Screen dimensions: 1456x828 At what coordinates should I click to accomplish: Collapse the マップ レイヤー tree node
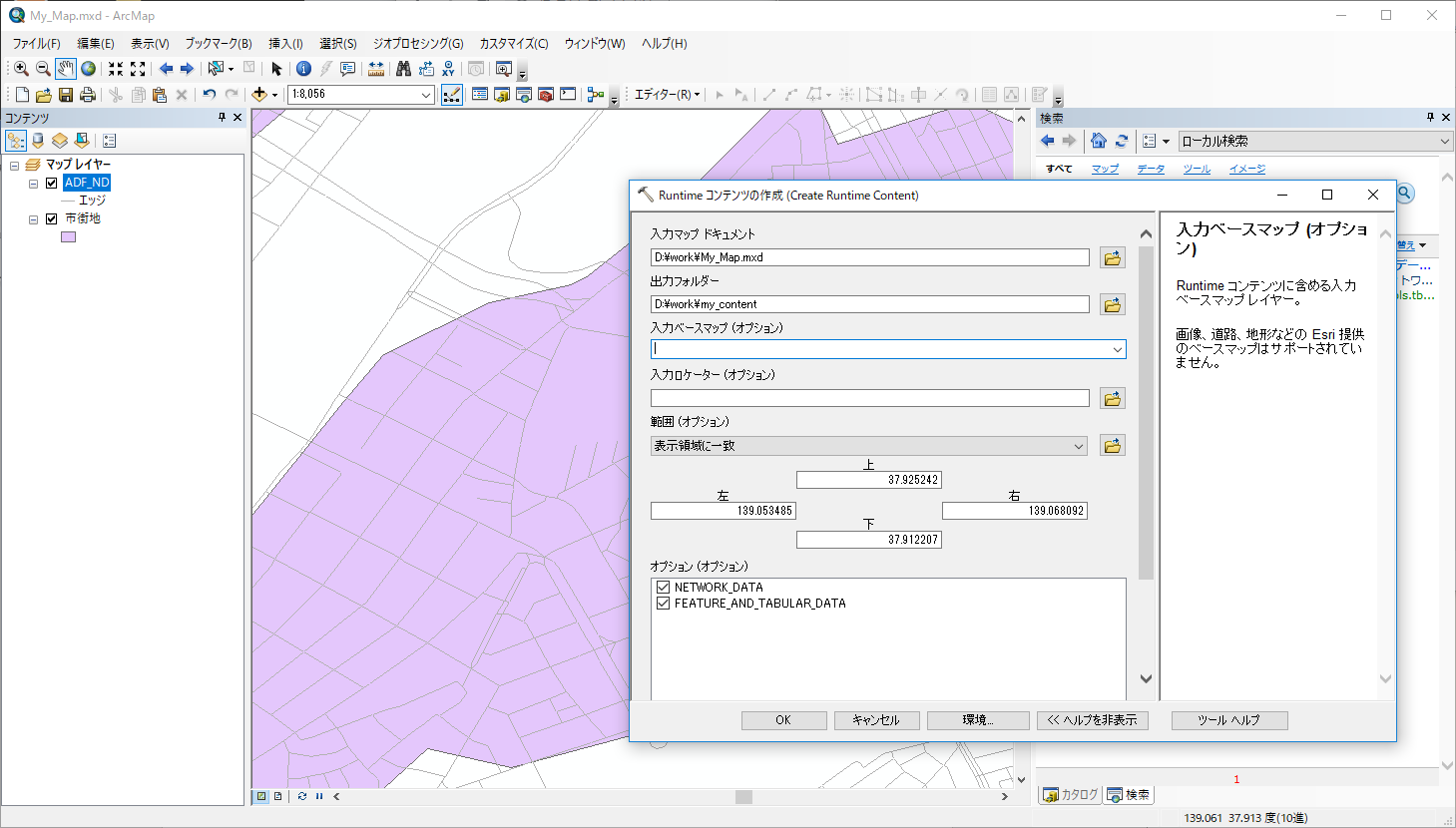coord(15,165)
